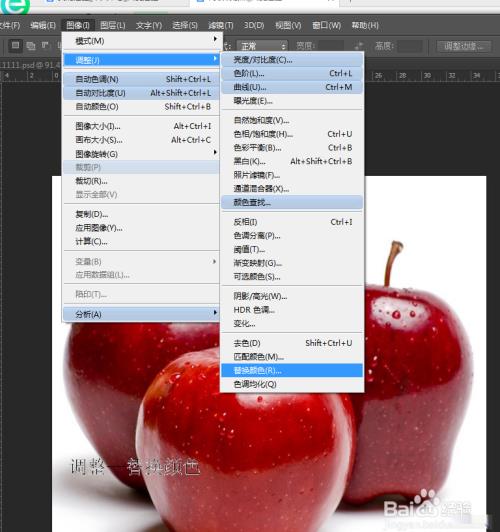This screenshot has height=532, width=500.
Task: Choose 裁切(R)... menu item
Action: 142,181
